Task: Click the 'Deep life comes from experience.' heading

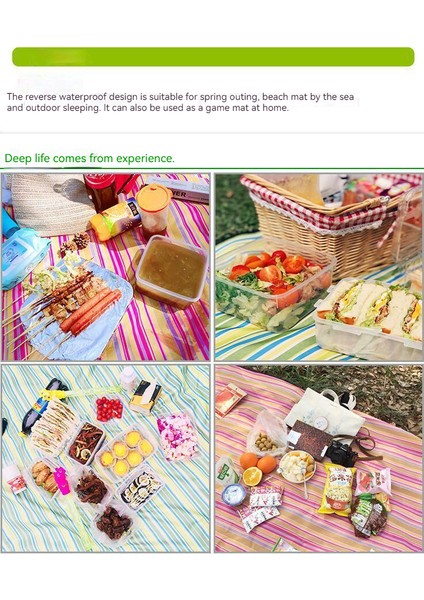Action: (90, 158)
